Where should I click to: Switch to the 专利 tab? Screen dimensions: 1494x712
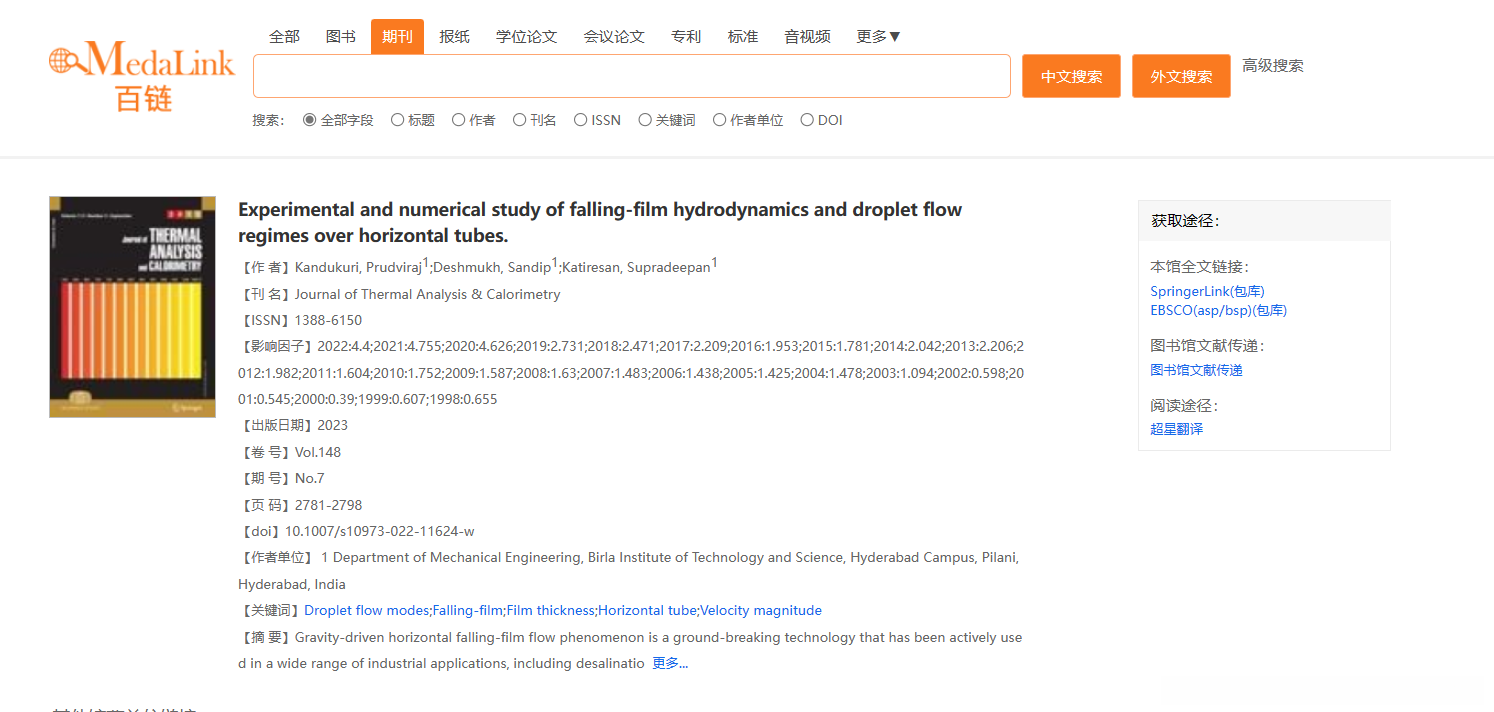point(686,36)
